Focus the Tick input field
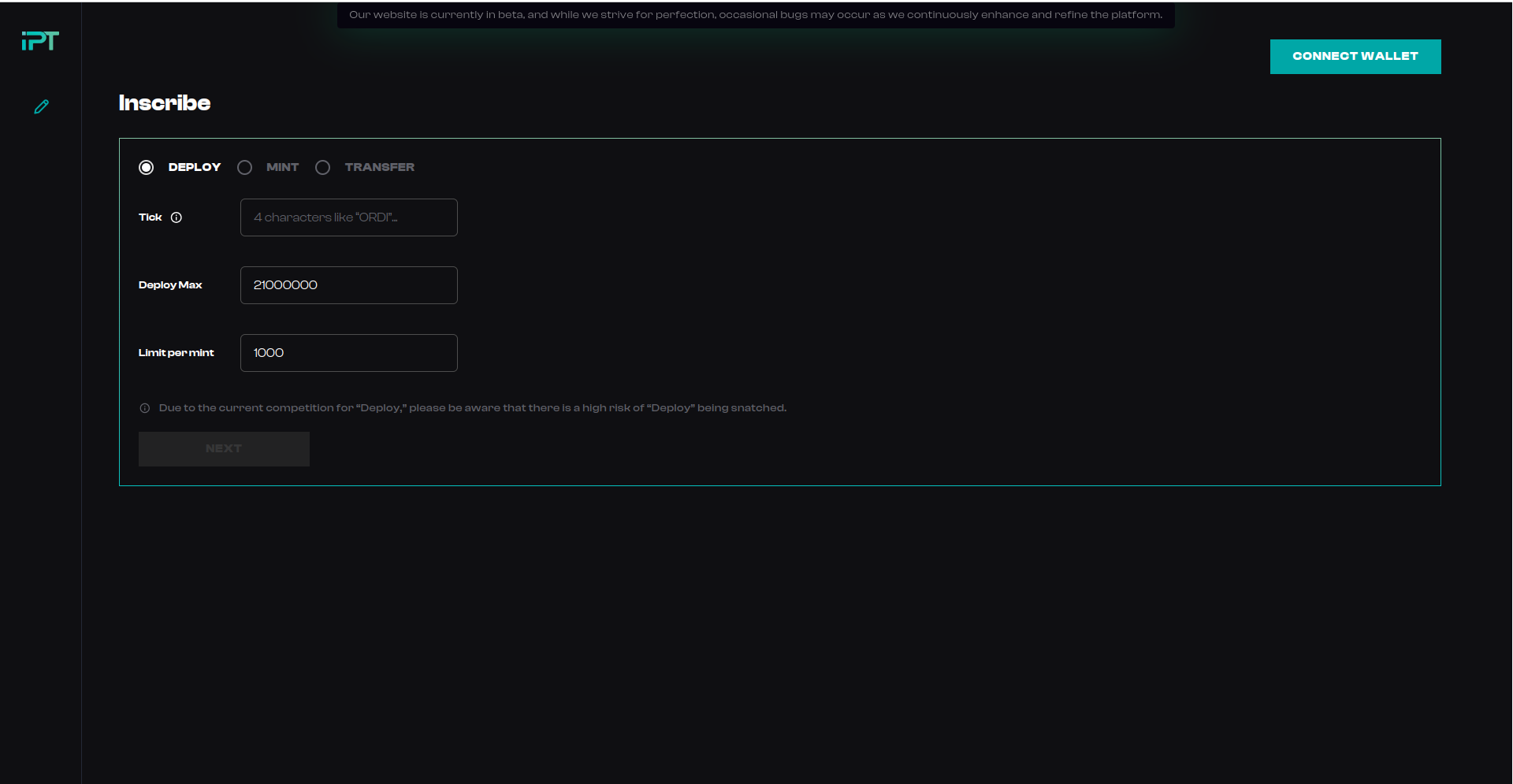Viewport: 1513px width, 784px height. pyautogui.click(x=348, y=217)
